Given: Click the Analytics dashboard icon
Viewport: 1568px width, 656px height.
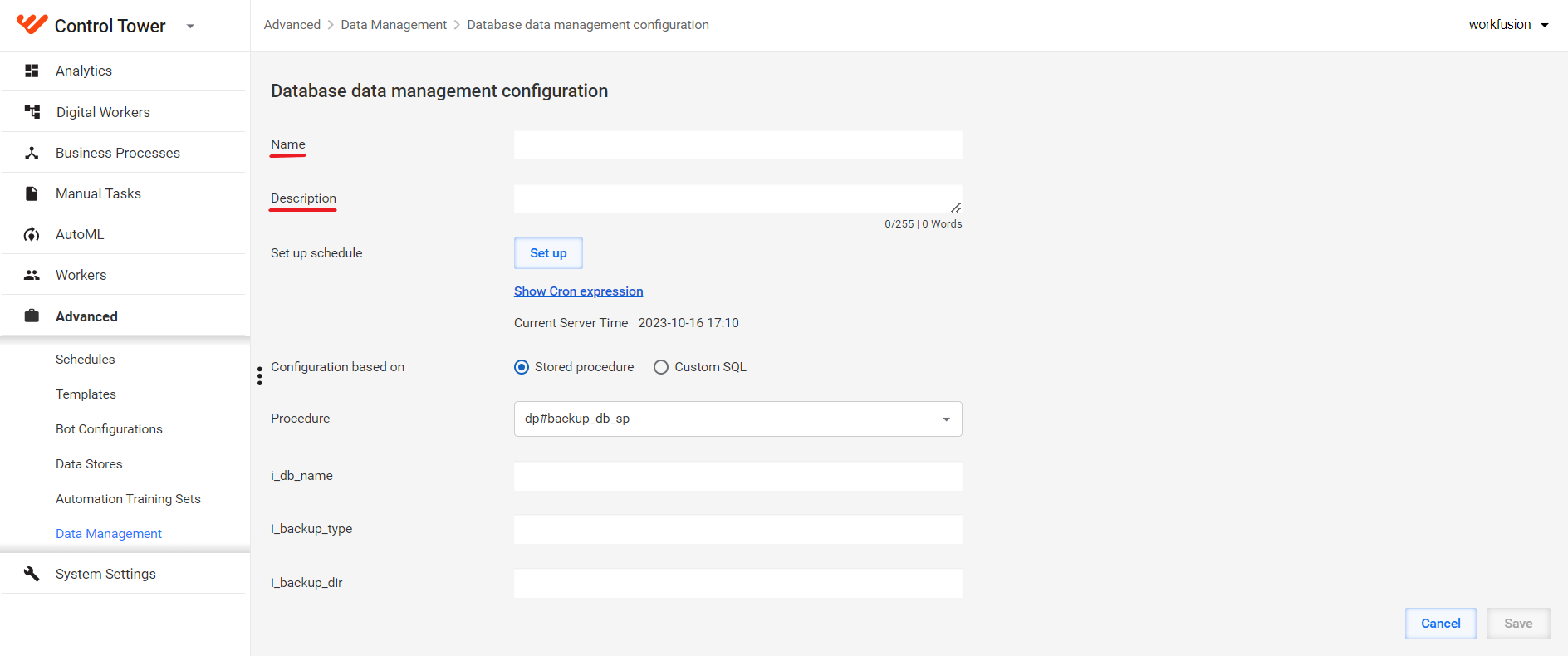Looking at the screenshot, I should [32, 71].
